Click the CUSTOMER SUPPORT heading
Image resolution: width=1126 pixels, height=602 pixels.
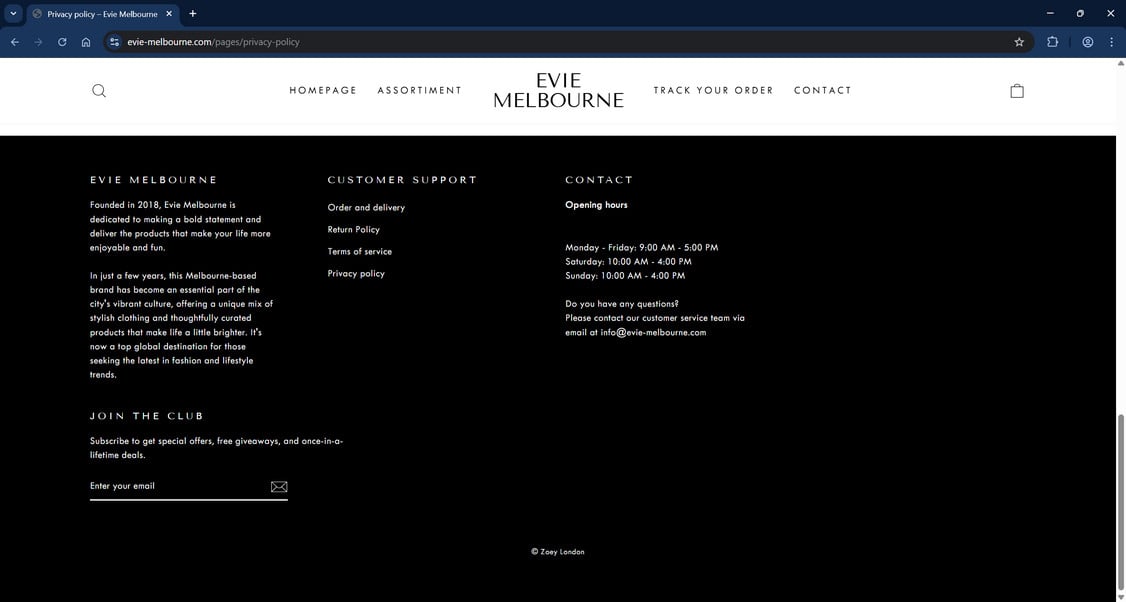coord(402,180)
